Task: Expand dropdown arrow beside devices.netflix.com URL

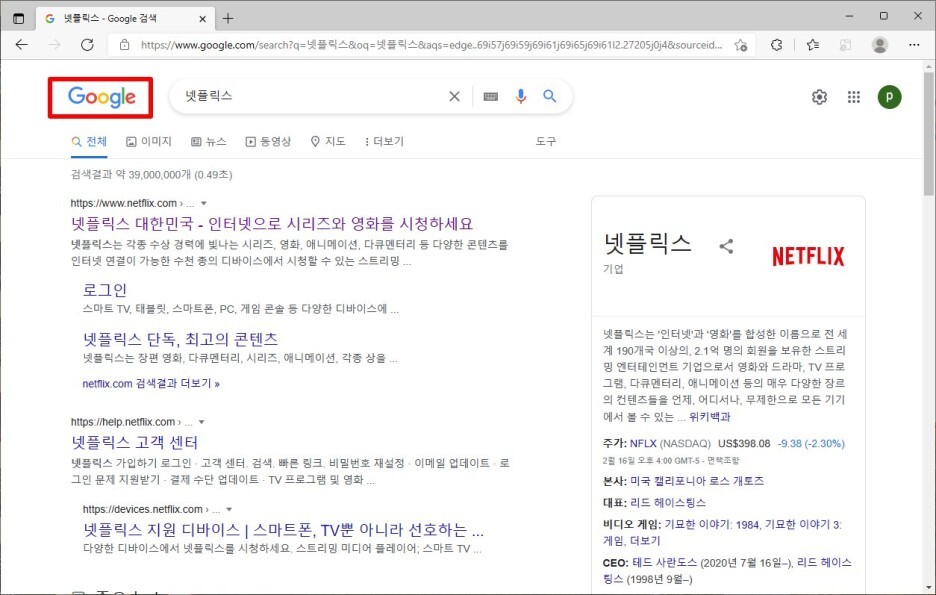Action: (229, 510)
